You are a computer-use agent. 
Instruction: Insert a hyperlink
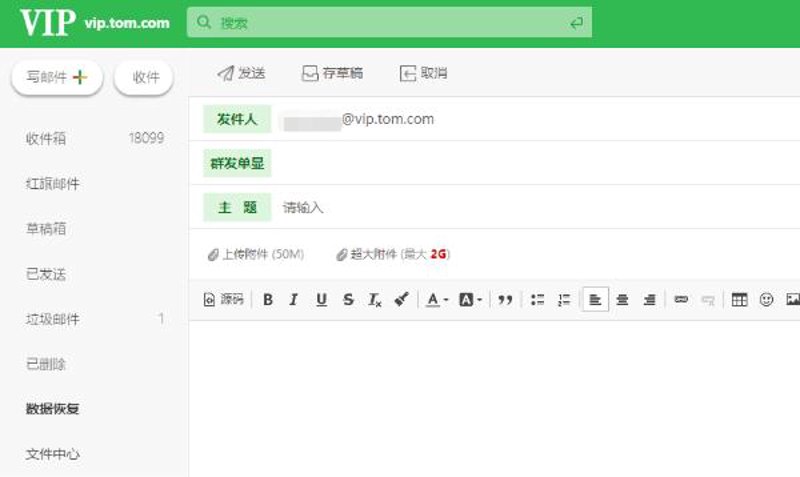tap(681, 299)
